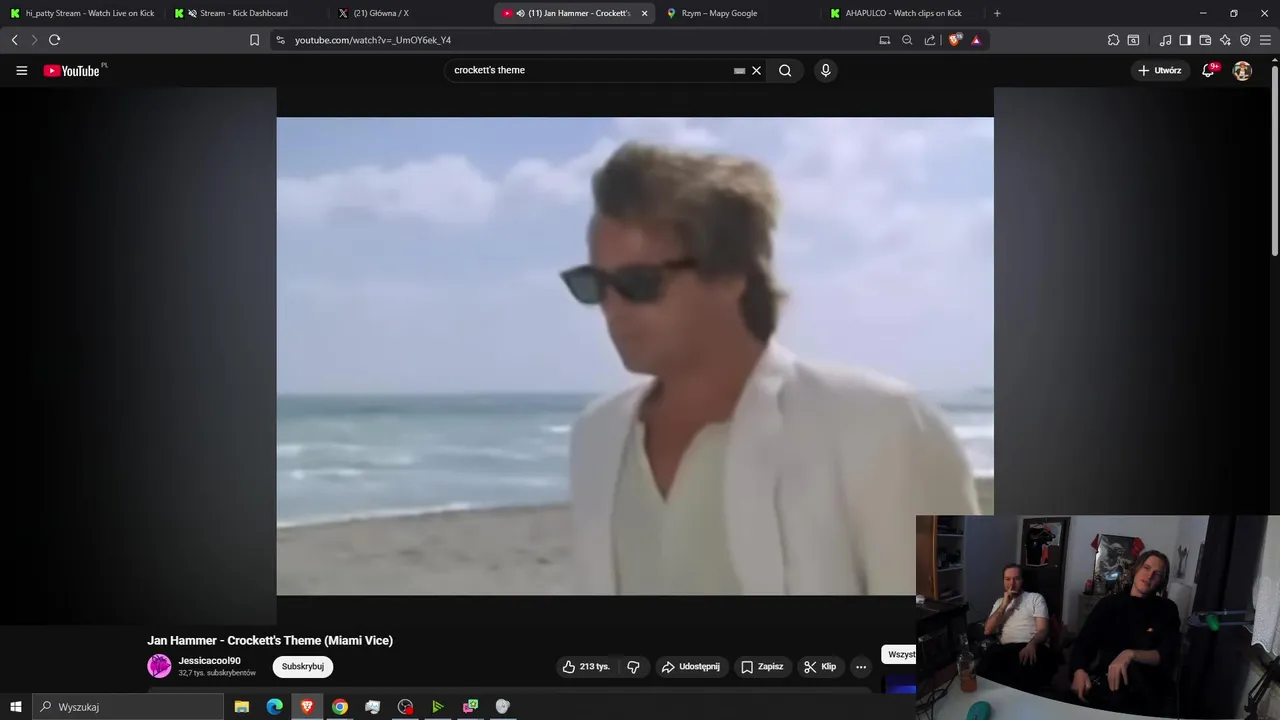Open the Brave main menu
Screen dimensions: 1280x720
(x=1265, y=40)
